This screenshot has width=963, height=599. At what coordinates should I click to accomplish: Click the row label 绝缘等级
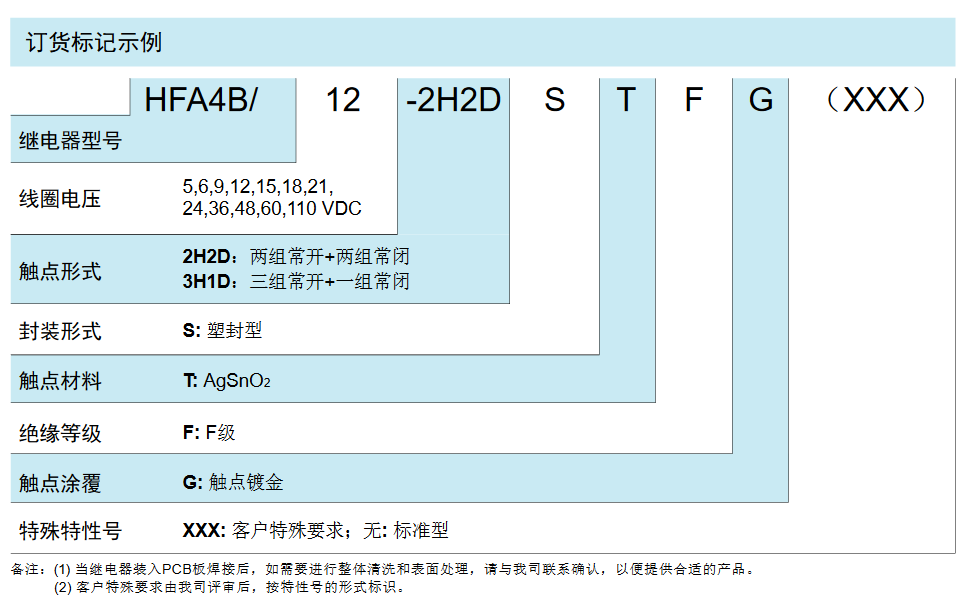click(60, 433)
